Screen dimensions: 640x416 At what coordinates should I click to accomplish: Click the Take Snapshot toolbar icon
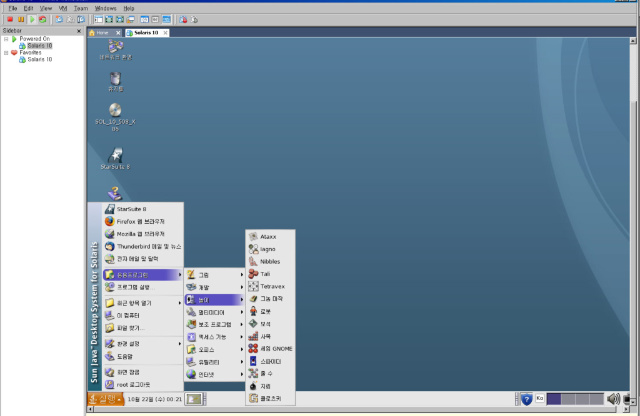(x=59, y=19)
